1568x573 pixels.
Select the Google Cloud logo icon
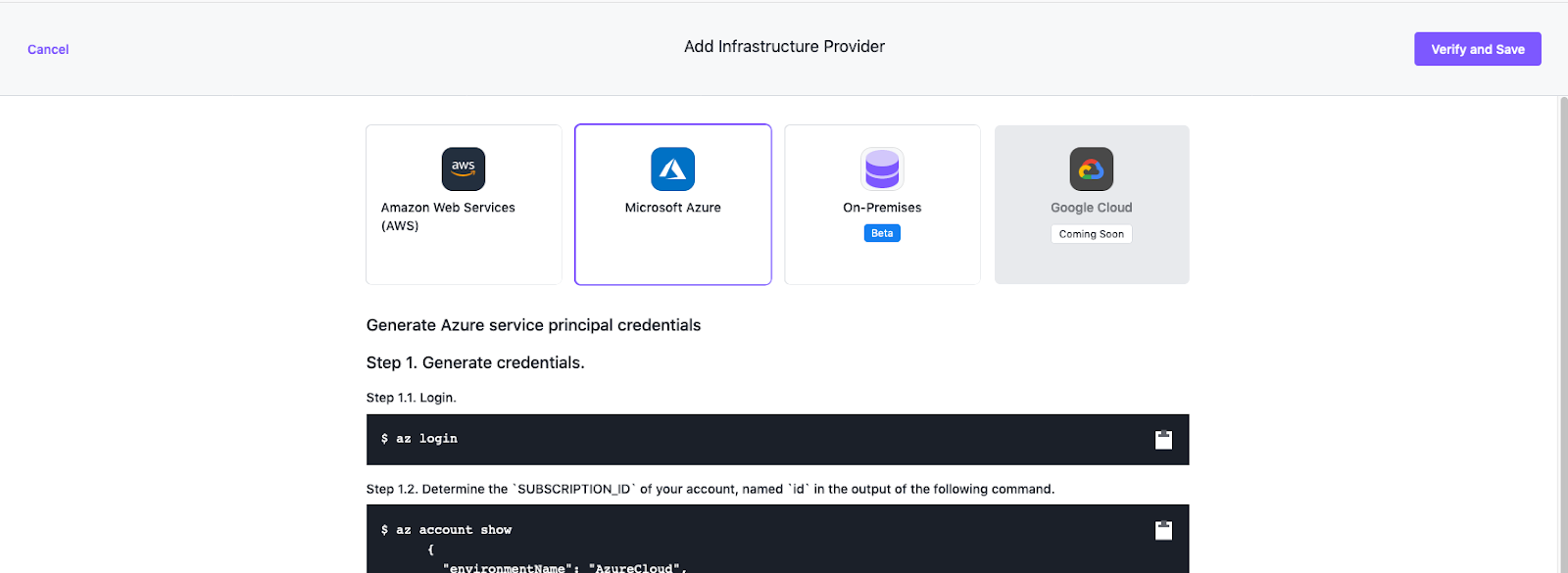(1092, 169)
